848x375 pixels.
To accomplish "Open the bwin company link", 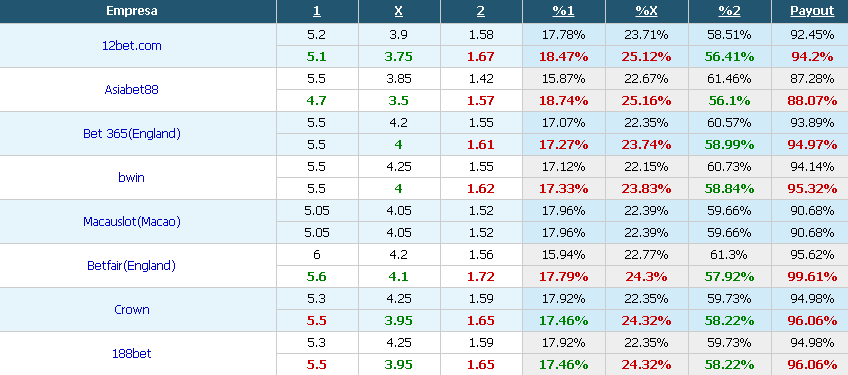I will (x=131, y=177).
